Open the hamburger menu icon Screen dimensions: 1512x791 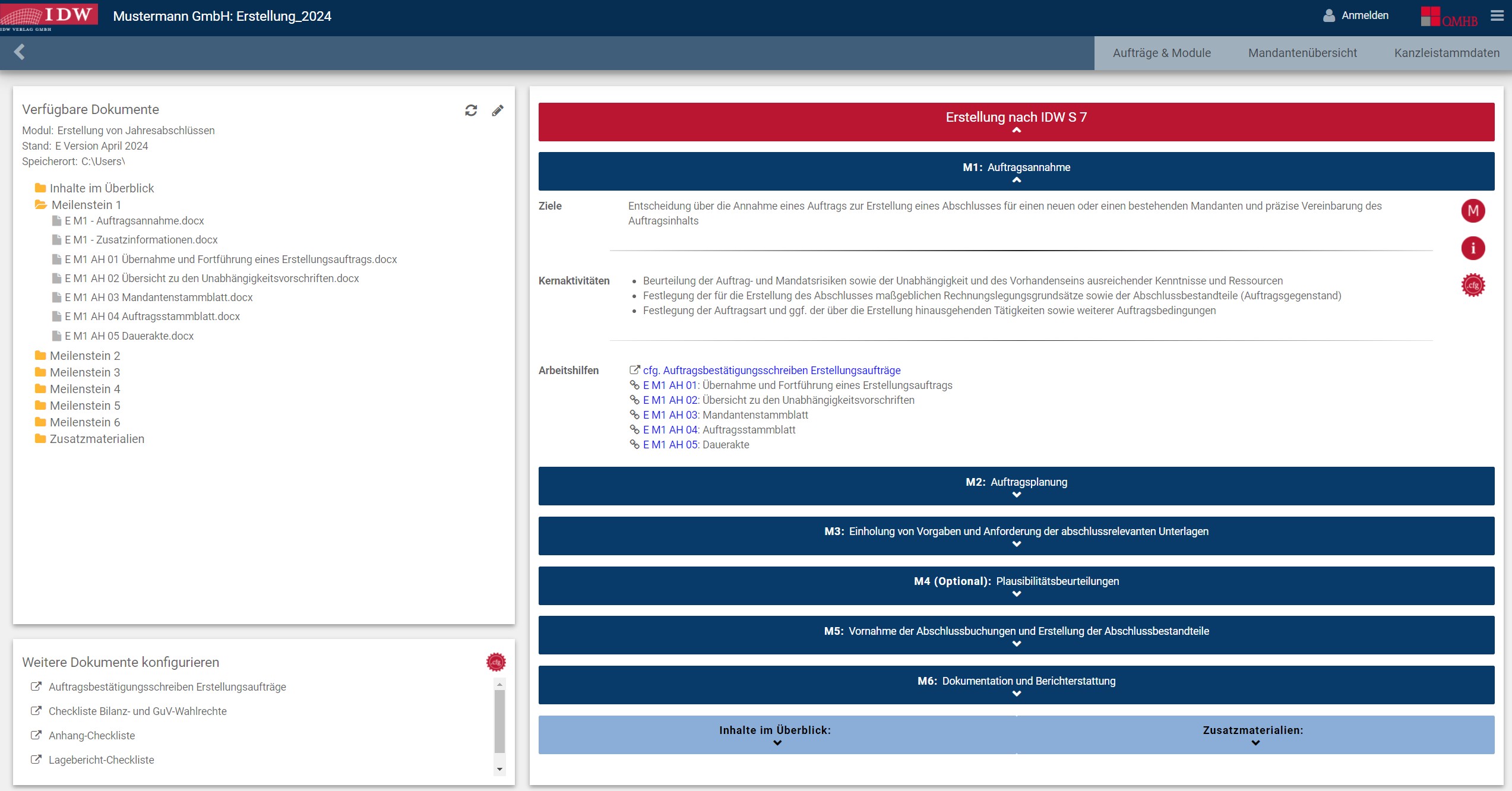click(1497, 16)
